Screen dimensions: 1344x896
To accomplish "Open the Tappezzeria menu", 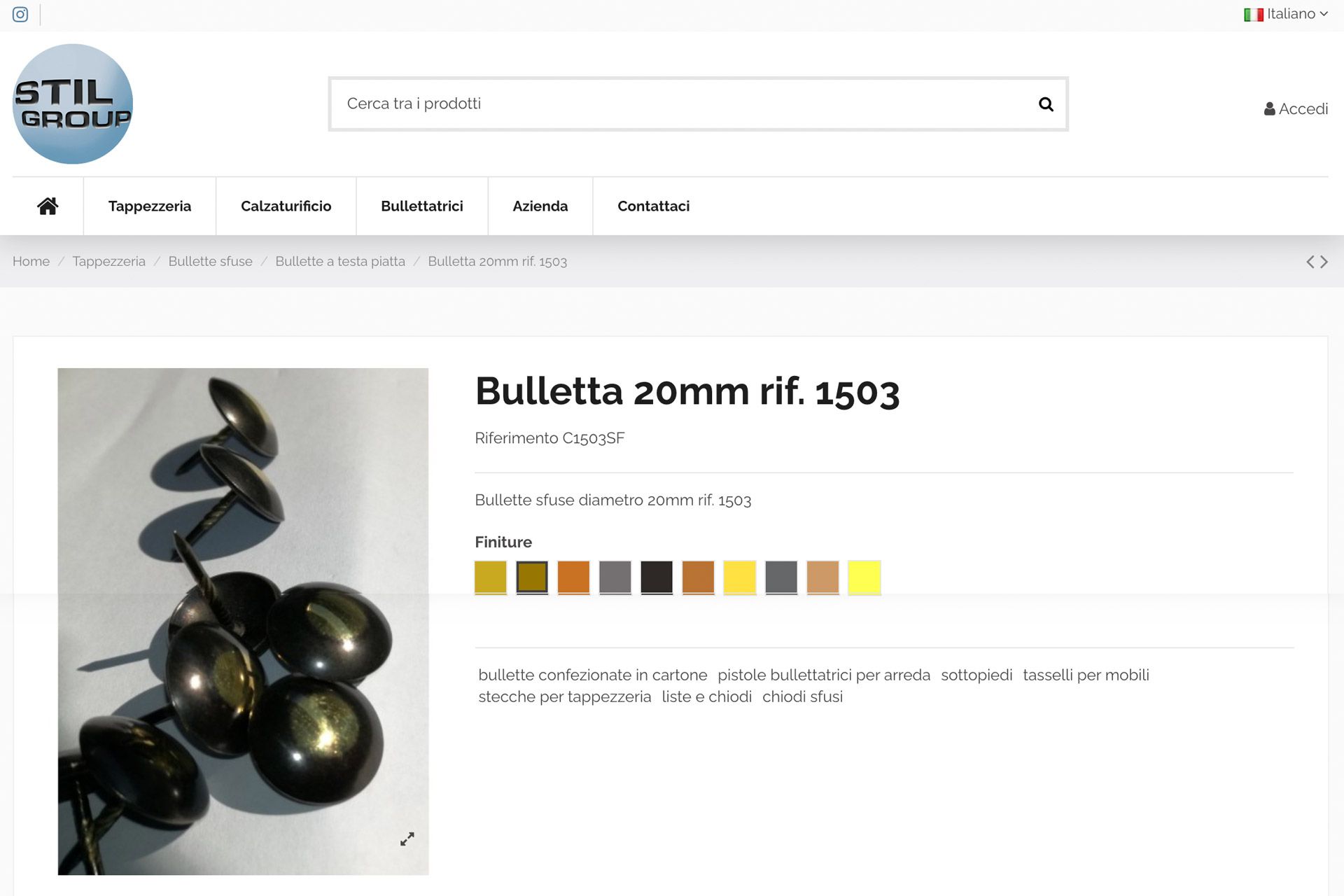I will coord(150,206).
